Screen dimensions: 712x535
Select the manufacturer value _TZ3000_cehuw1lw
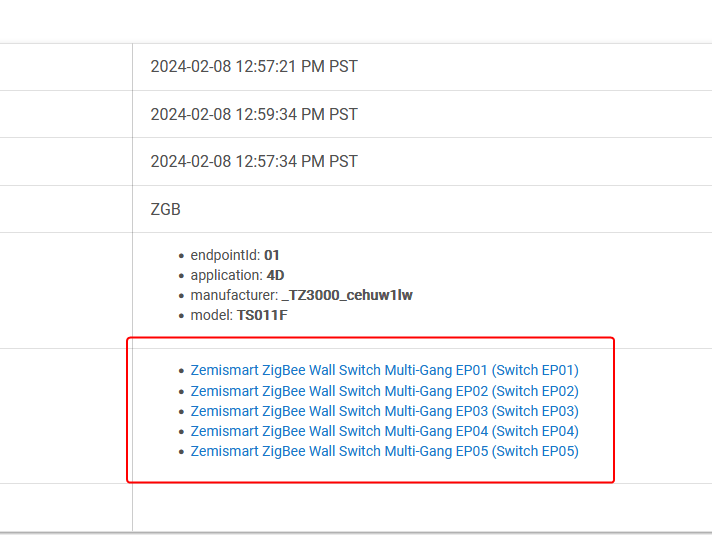347,295
